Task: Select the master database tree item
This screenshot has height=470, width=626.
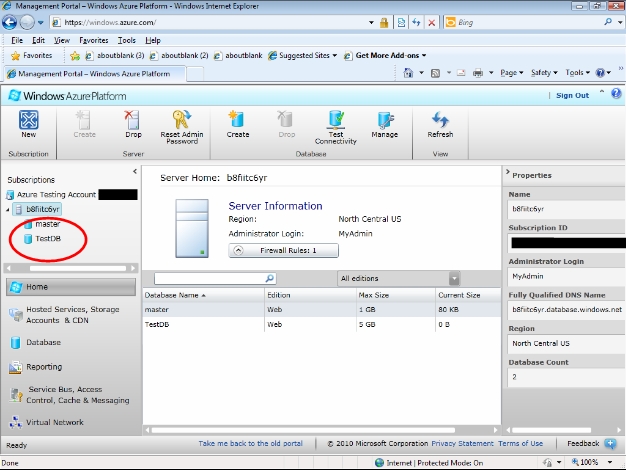Action: tap(42, 224)
